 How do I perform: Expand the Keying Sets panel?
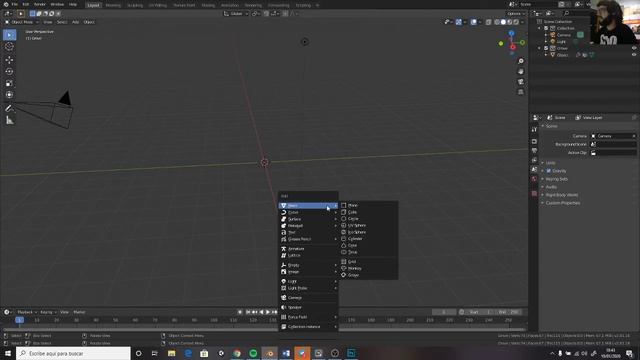click(556, 179)
